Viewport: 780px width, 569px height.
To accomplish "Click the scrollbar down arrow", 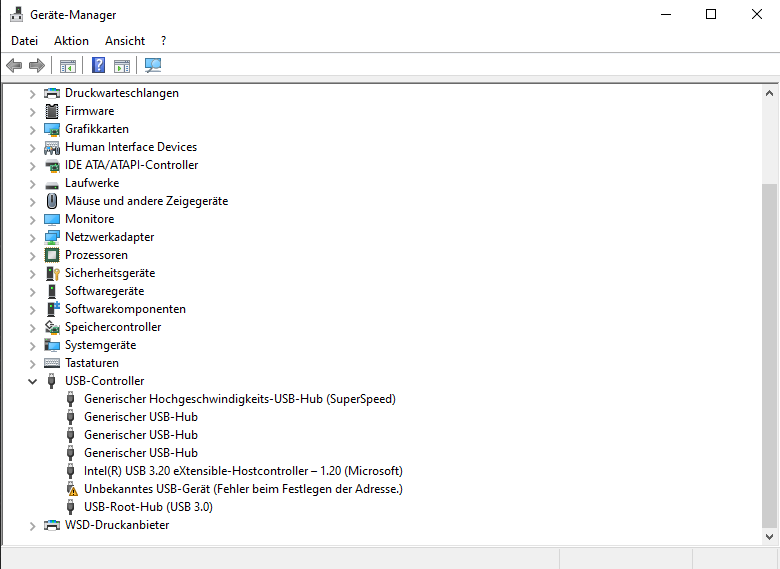I will coord(769,537).
